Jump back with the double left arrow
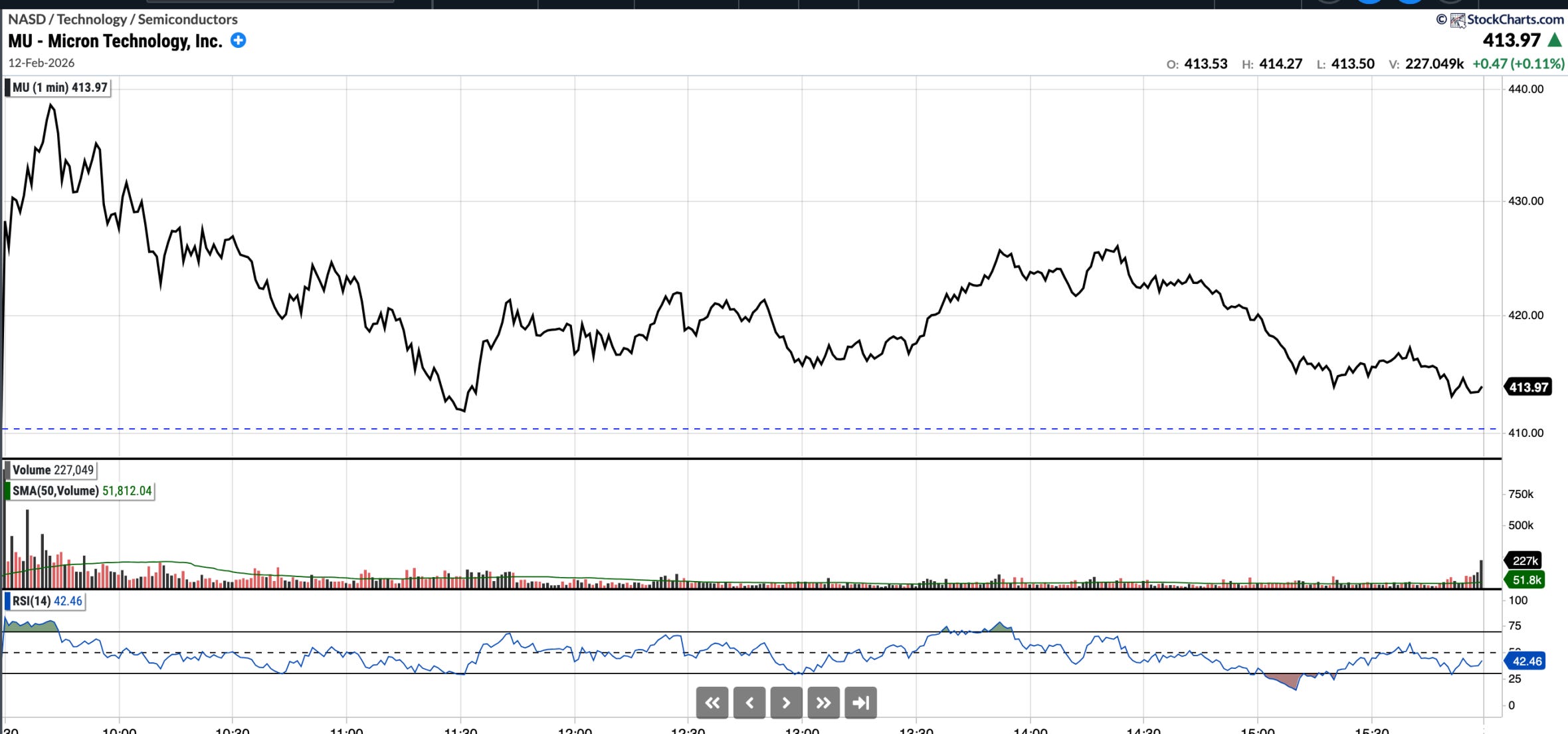Image resolution: width=1568 pixels, height=734 pixels. click(x=712, y=703)
